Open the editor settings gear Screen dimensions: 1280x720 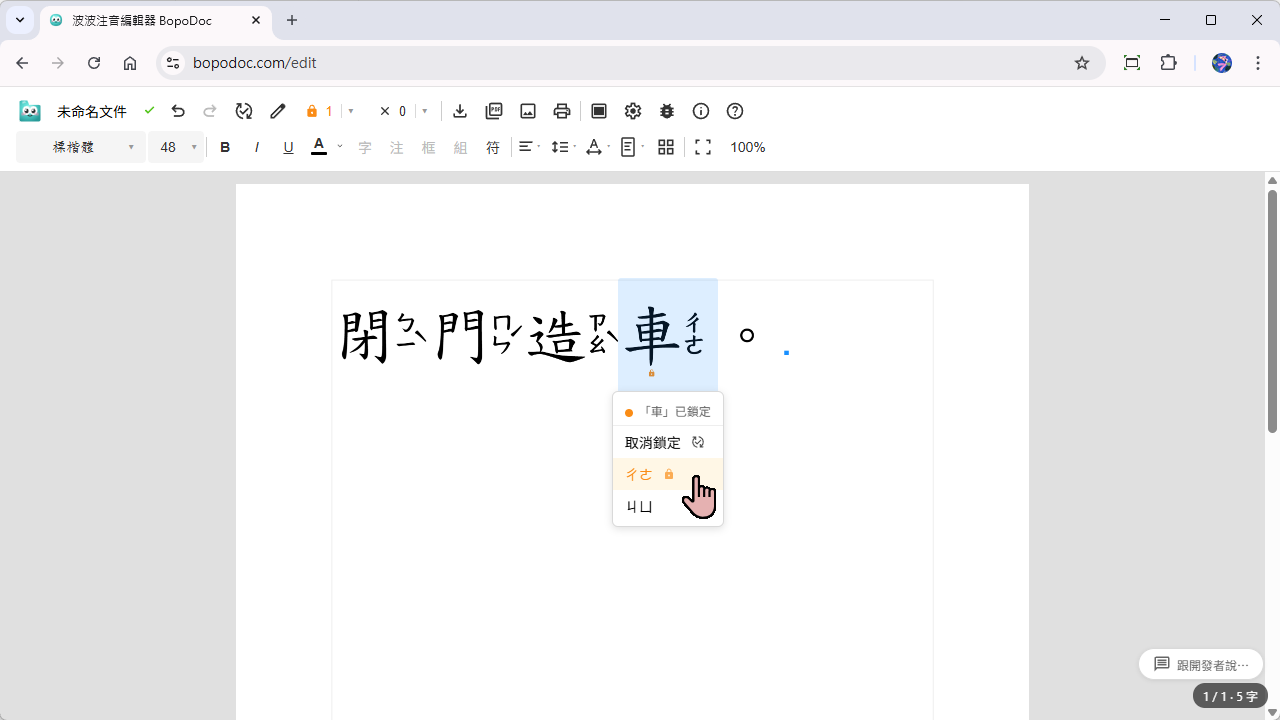click(x=633, y=111)
